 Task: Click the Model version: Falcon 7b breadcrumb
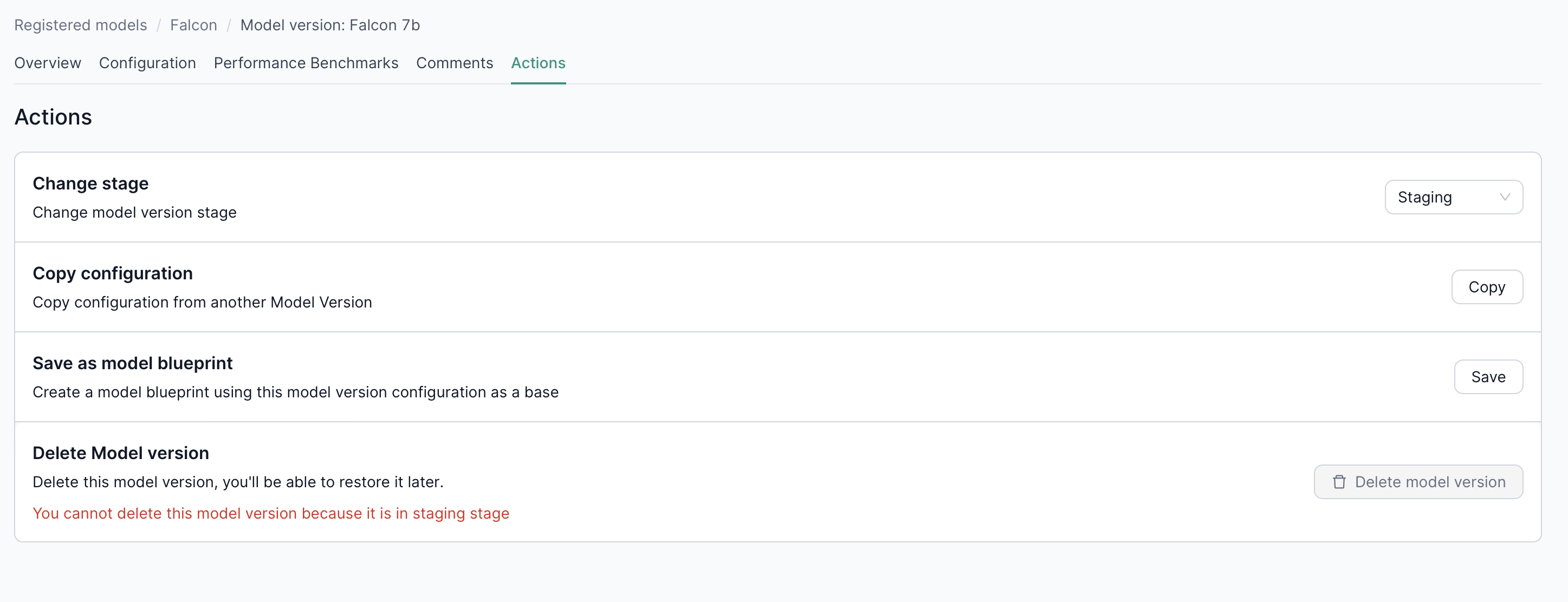click(x=329, y=25)
